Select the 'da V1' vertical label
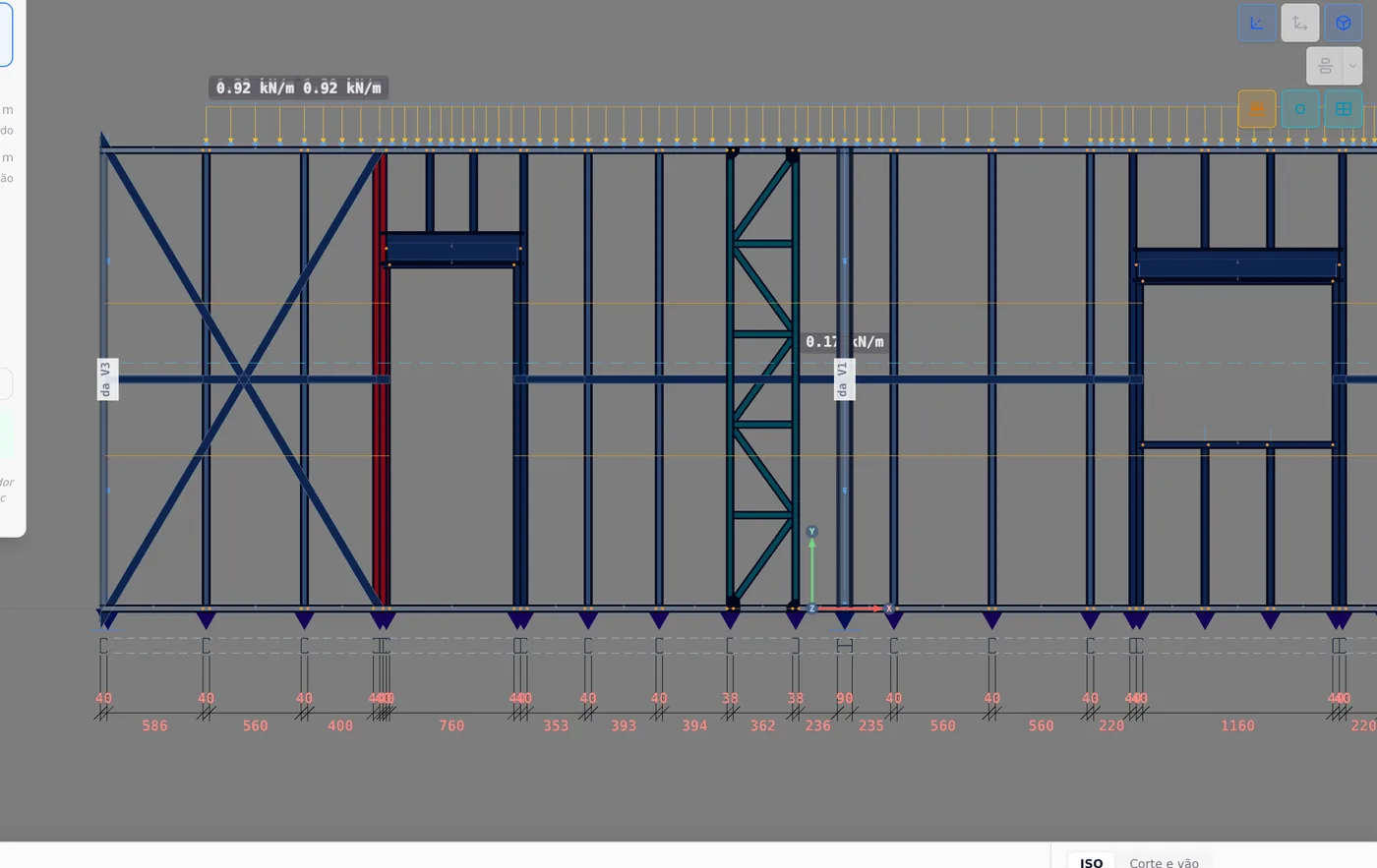The width and height of the screenshot is (1377, 868). (844, 379)
